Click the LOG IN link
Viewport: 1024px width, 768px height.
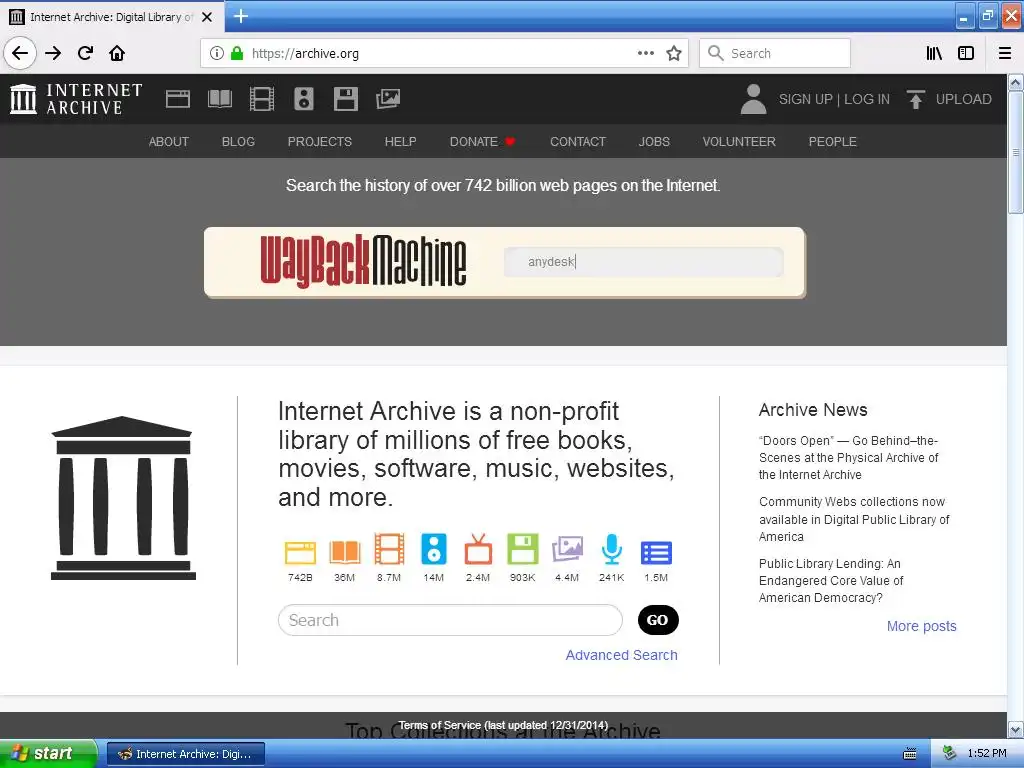click(x=867, y=99)
